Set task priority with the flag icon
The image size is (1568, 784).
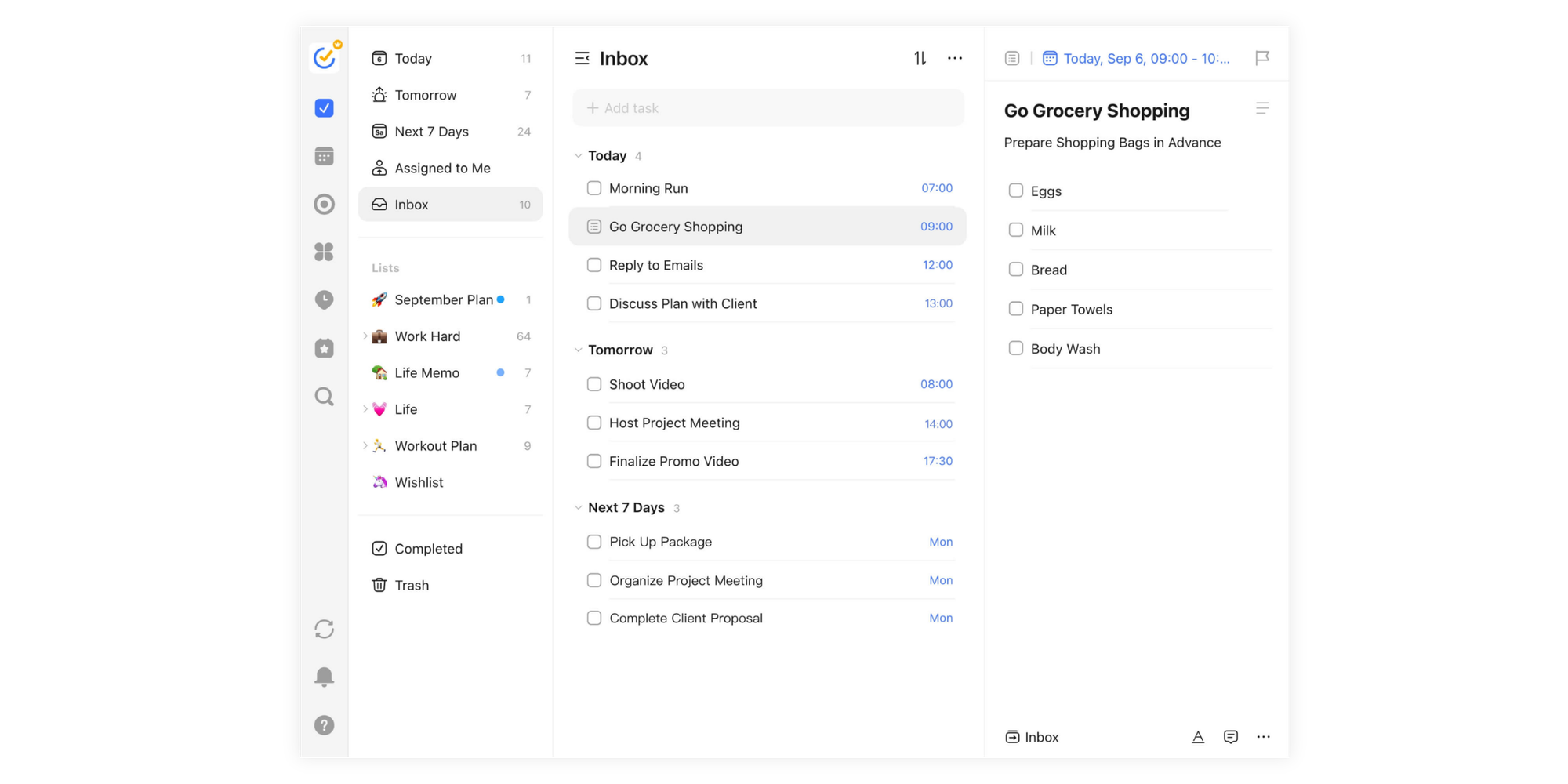click(1262, 58)
